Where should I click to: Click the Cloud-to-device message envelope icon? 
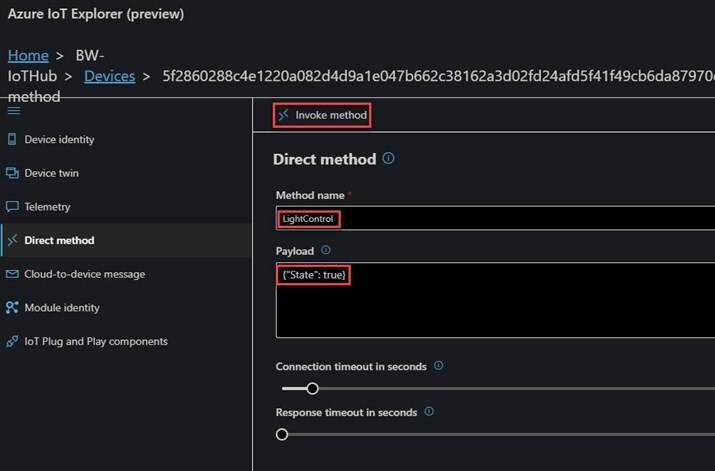(12, 274)
